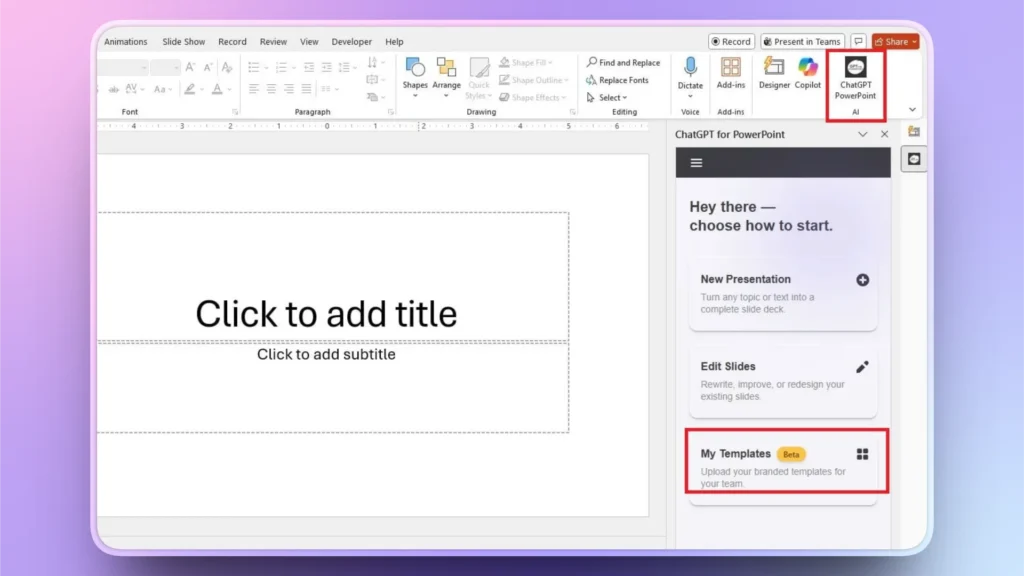
Task: Open the hamburger menu in ChatGPT pane
Action: tap(696, 162)
